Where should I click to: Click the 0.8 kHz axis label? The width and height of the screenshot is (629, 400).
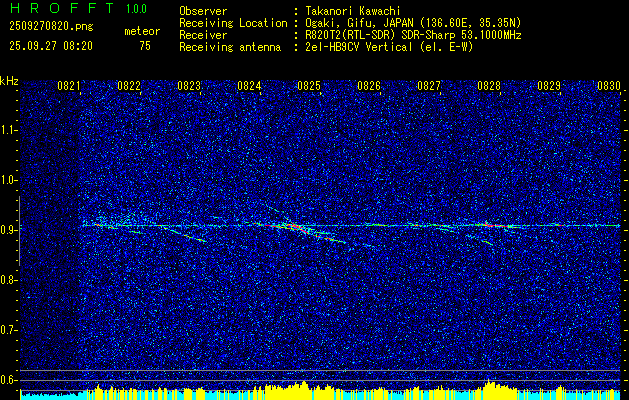click(7, 280)
